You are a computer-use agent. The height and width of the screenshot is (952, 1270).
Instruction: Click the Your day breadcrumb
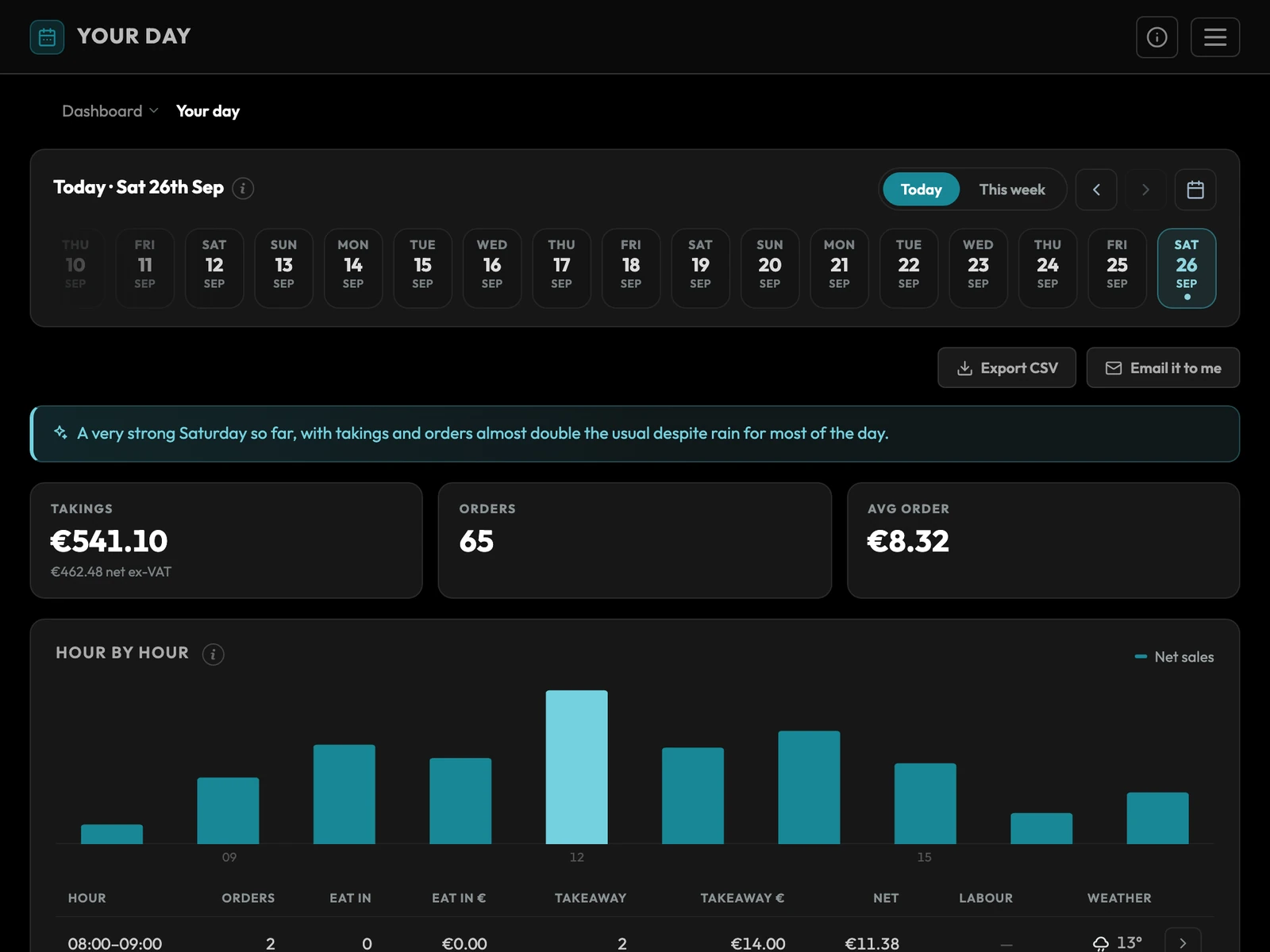pyautogui.click(x=208, y=111)
